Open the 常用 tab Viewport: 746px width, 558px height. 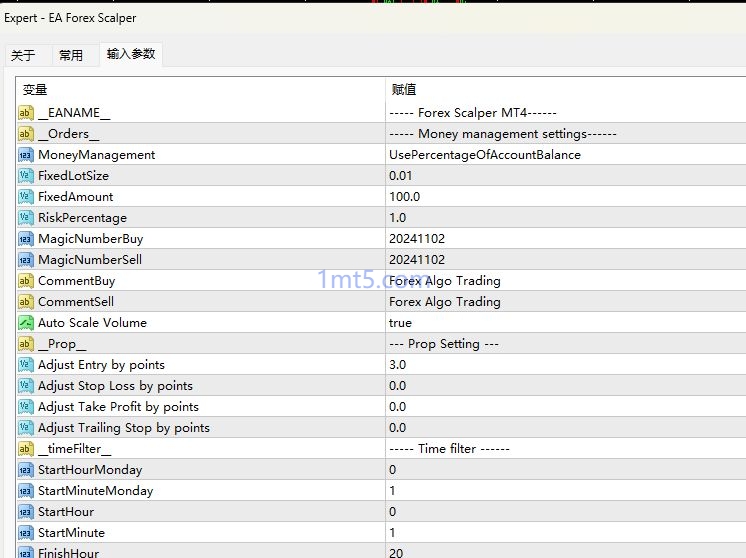(71, 56)
